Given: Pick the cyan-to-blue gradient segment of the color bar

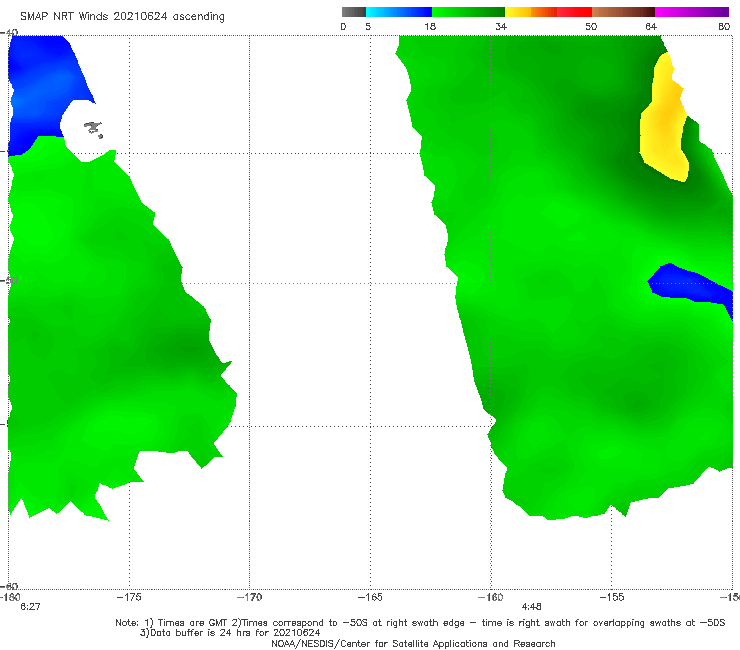Looking at the screenshot, I should click(399, 12).
